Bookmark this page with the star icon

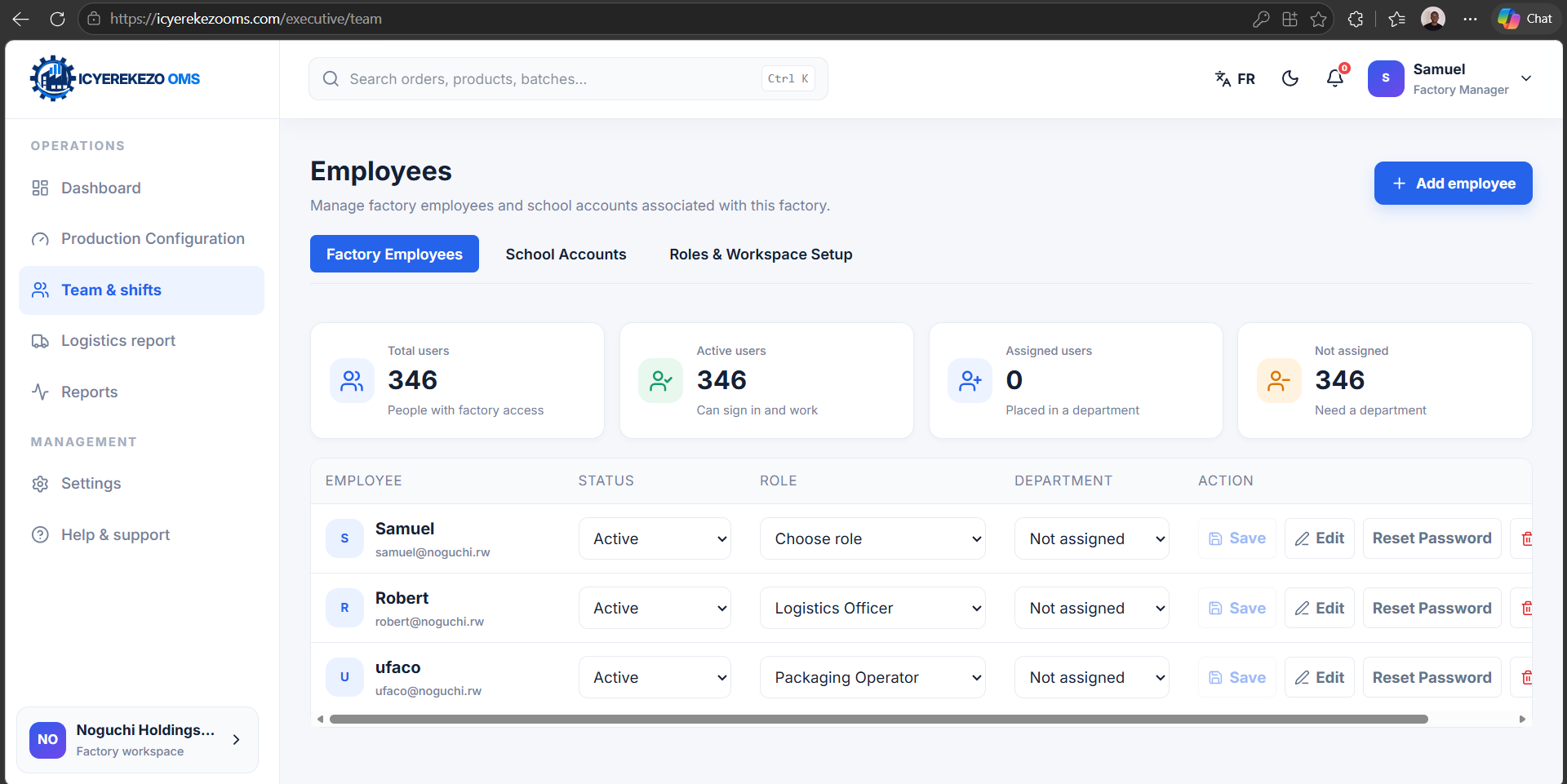point(1318,19)
